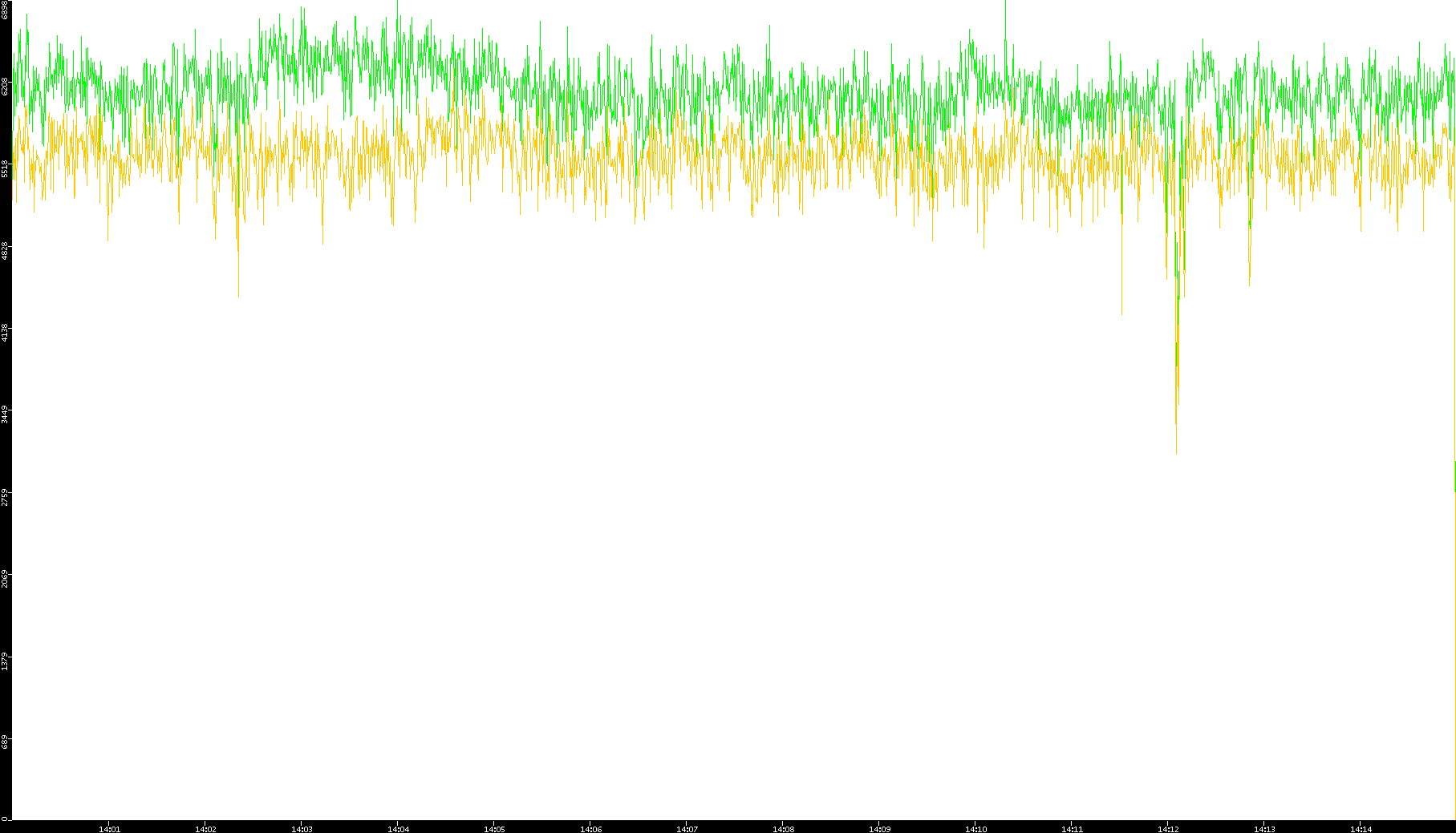Screen dimensions: 1456x833
Task: Select the 14:09 time marker
Action: 879,829
